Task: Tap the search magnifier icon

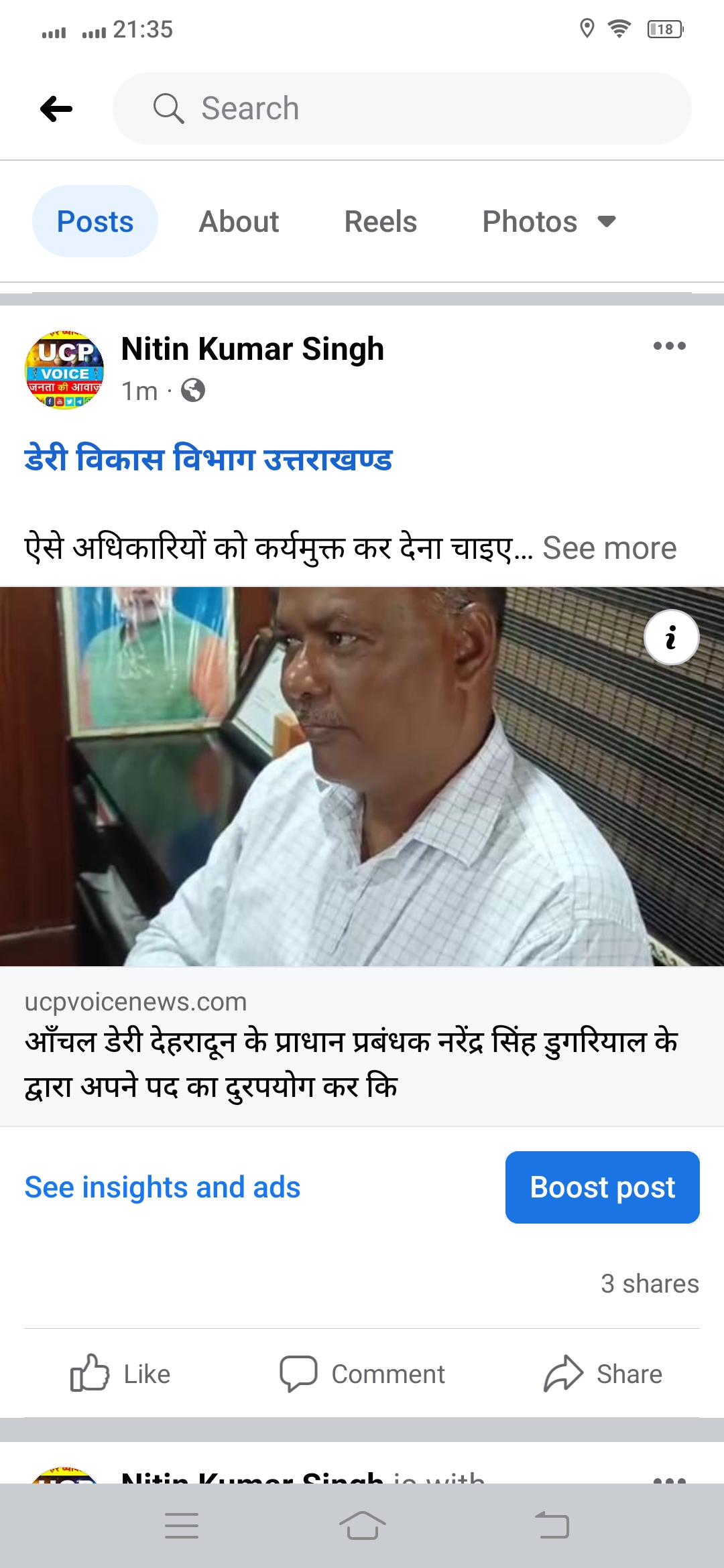Action: [x=168, y=109]
